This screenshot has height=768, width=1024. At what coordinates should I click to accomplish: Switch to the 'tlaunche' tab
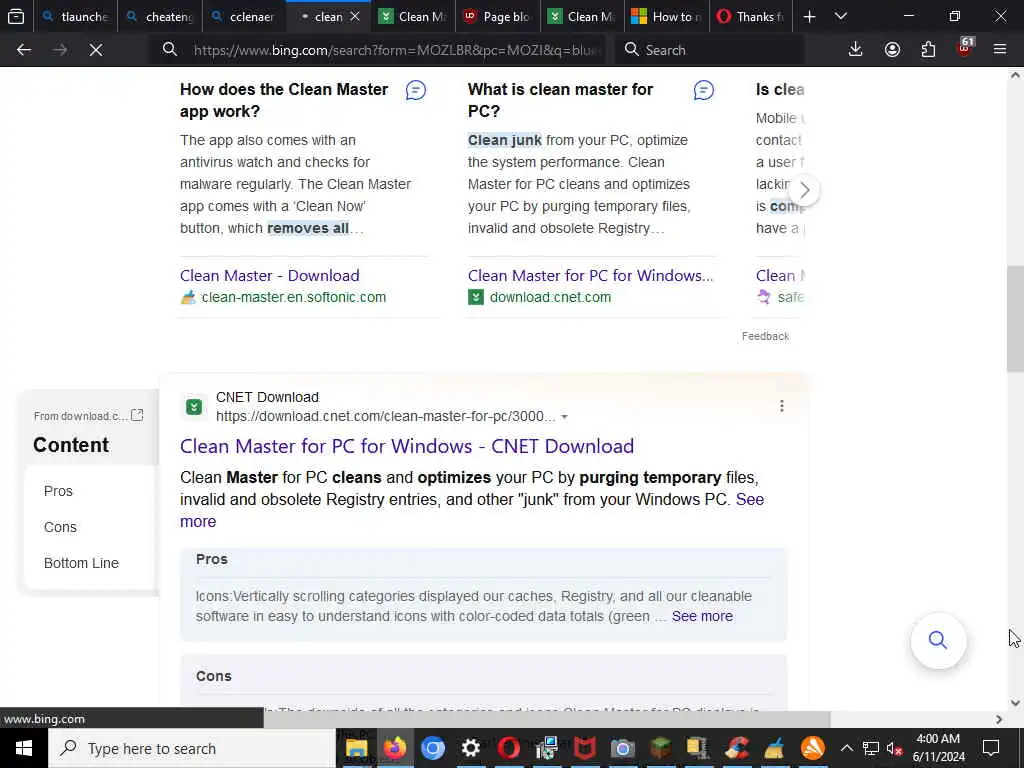pyautogui.click(x=76, y=16)
